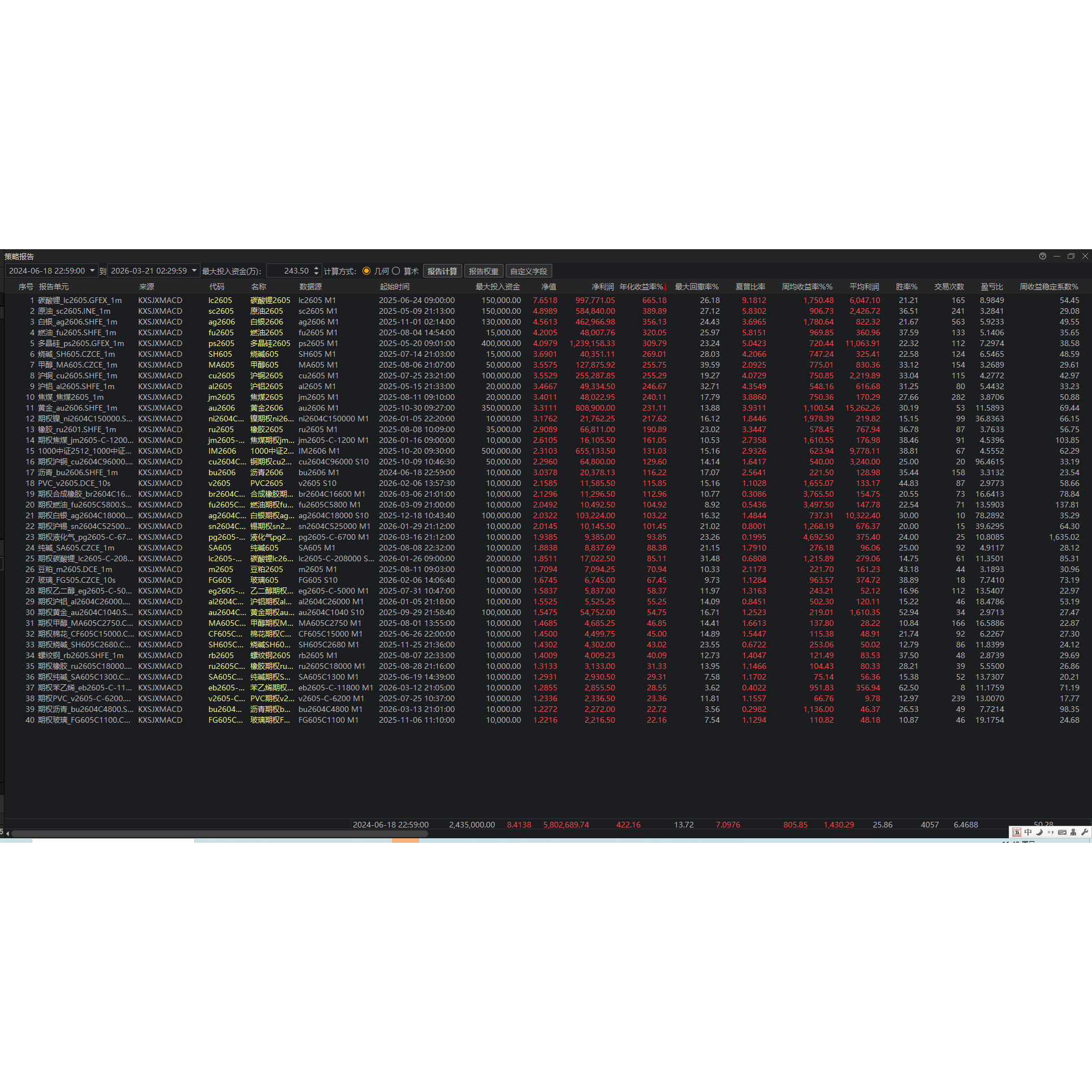Viewport: 1092px width, 1092px height.
Task: Click the horizontal scrollbar thumb at bottom
Action: [x=220, y=834]
